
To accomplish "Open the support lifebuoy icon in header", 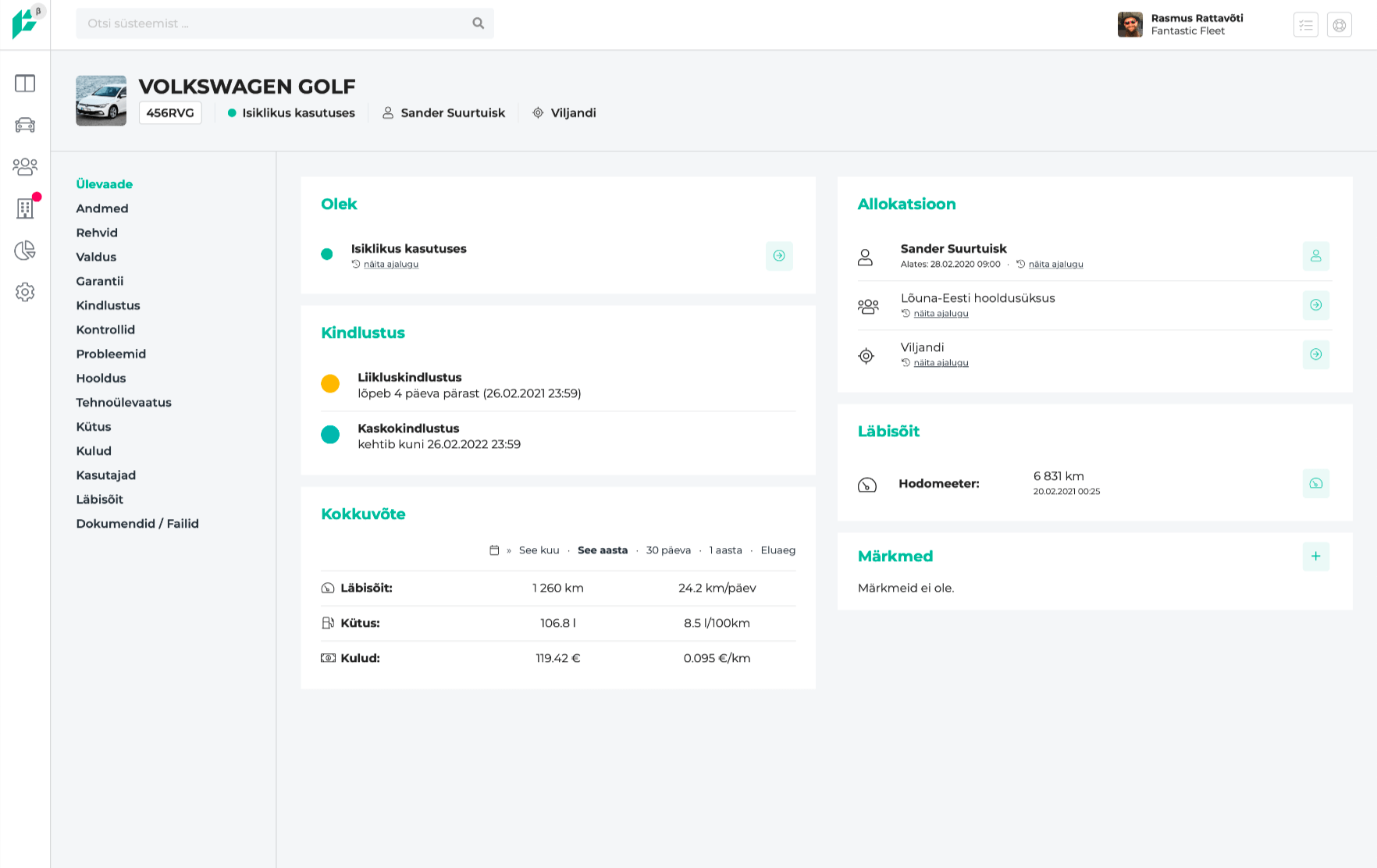I will click(x=1340, y=25).
